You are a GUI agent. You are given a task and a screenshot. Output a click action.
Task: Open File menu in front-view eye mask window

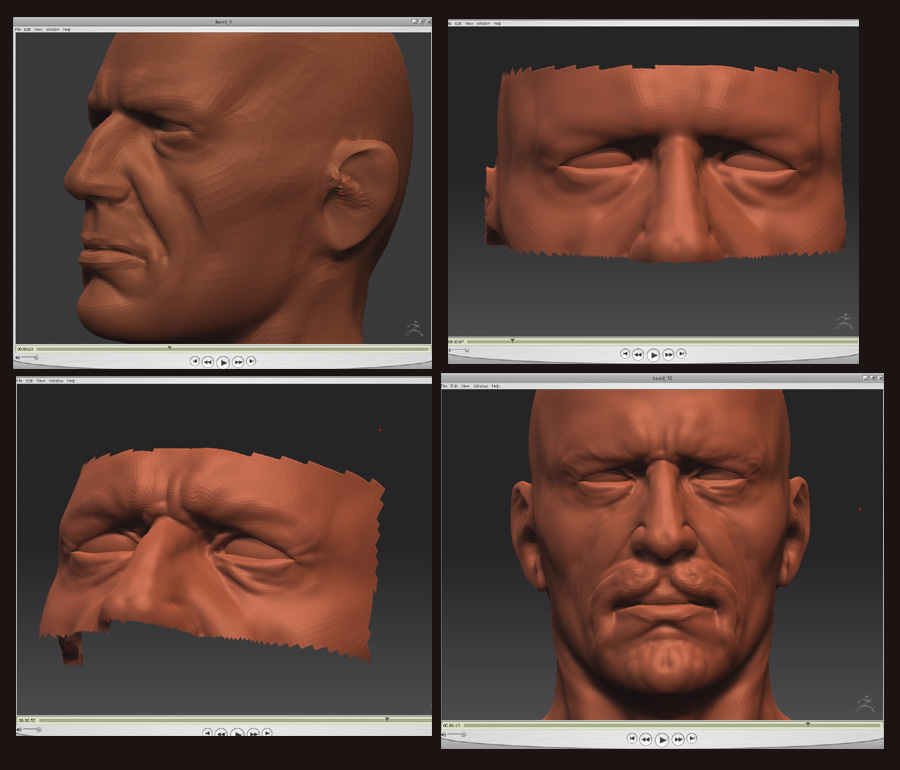click(x=451, y=24)
